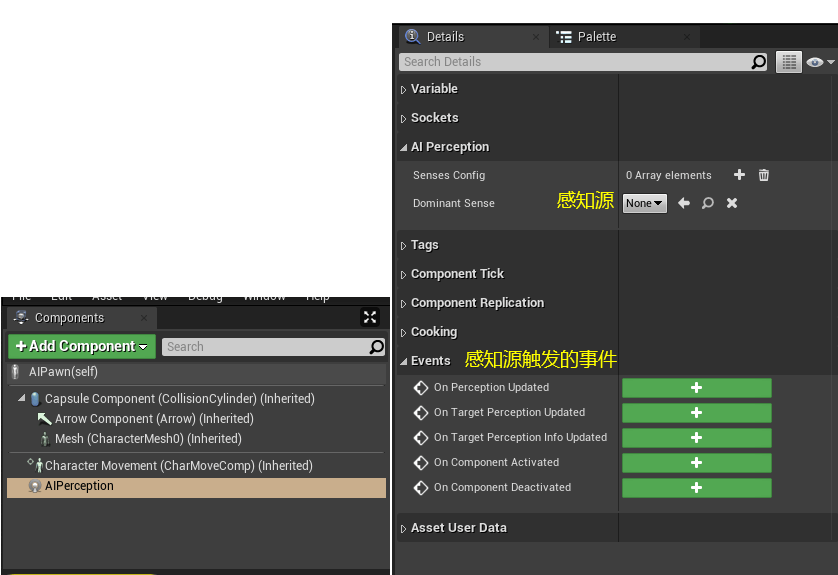
Task: Click the Components tab icon
Action: point(21,317)
